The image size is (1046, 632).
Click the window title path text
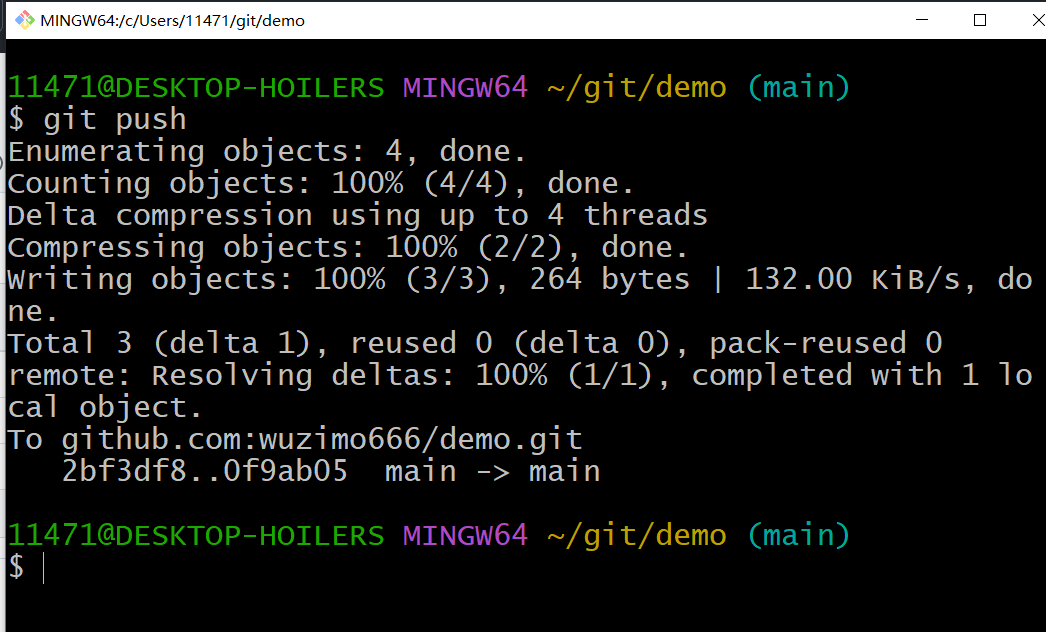pyautogui.click(x=173, y=20)
